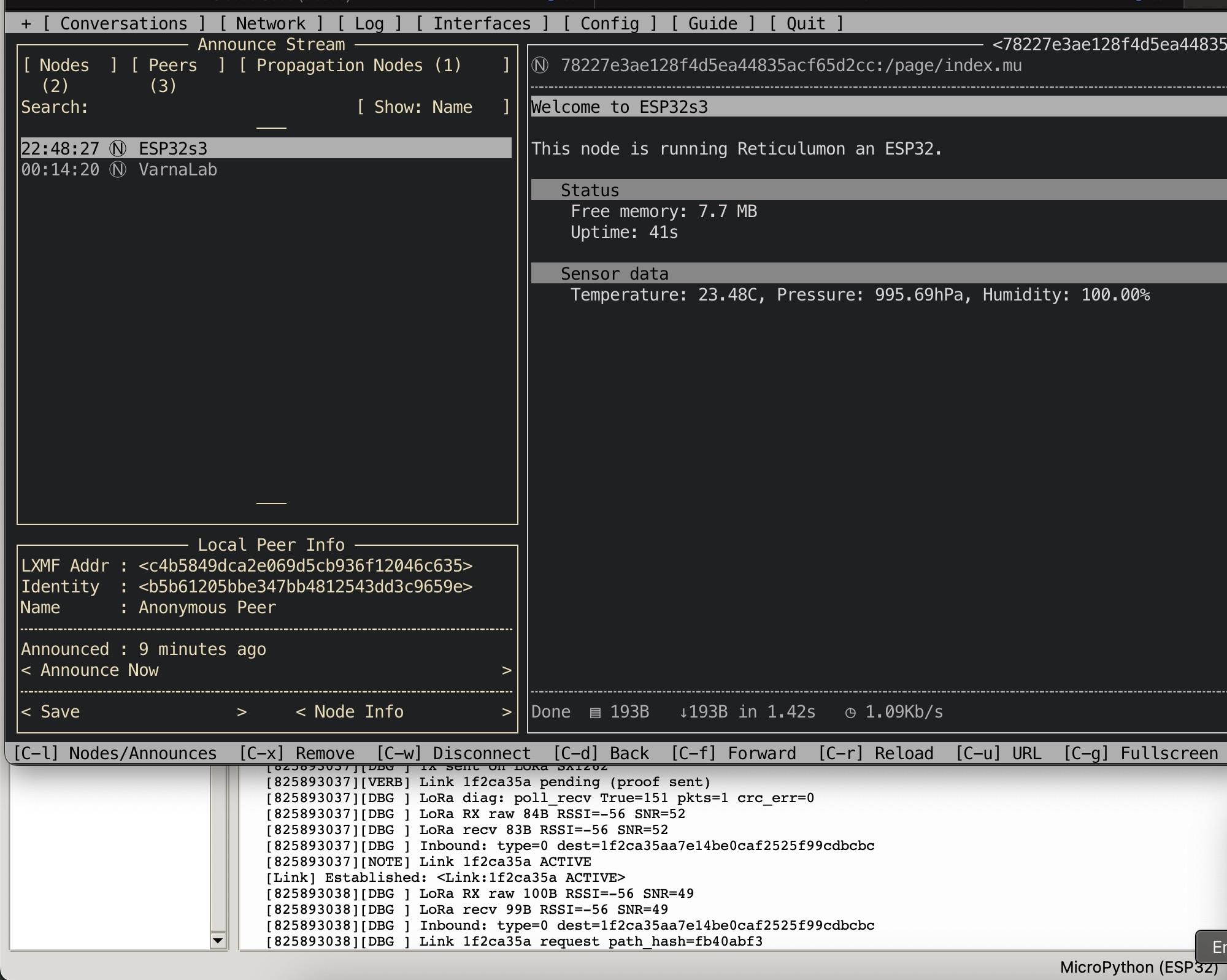Open the Node Info button

pyautogui.click(x=359, y=712)
